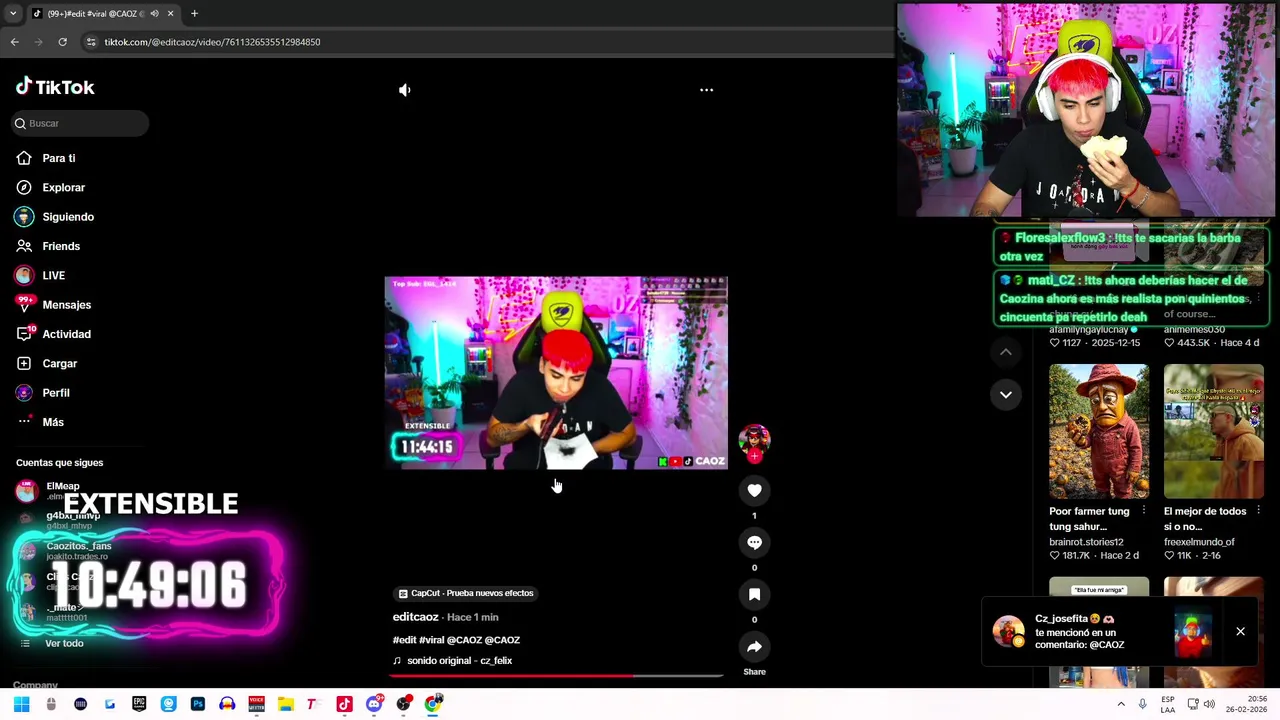Click the taskbar microphone icon
This screenshot has height=720, width=1280.
1142,704
